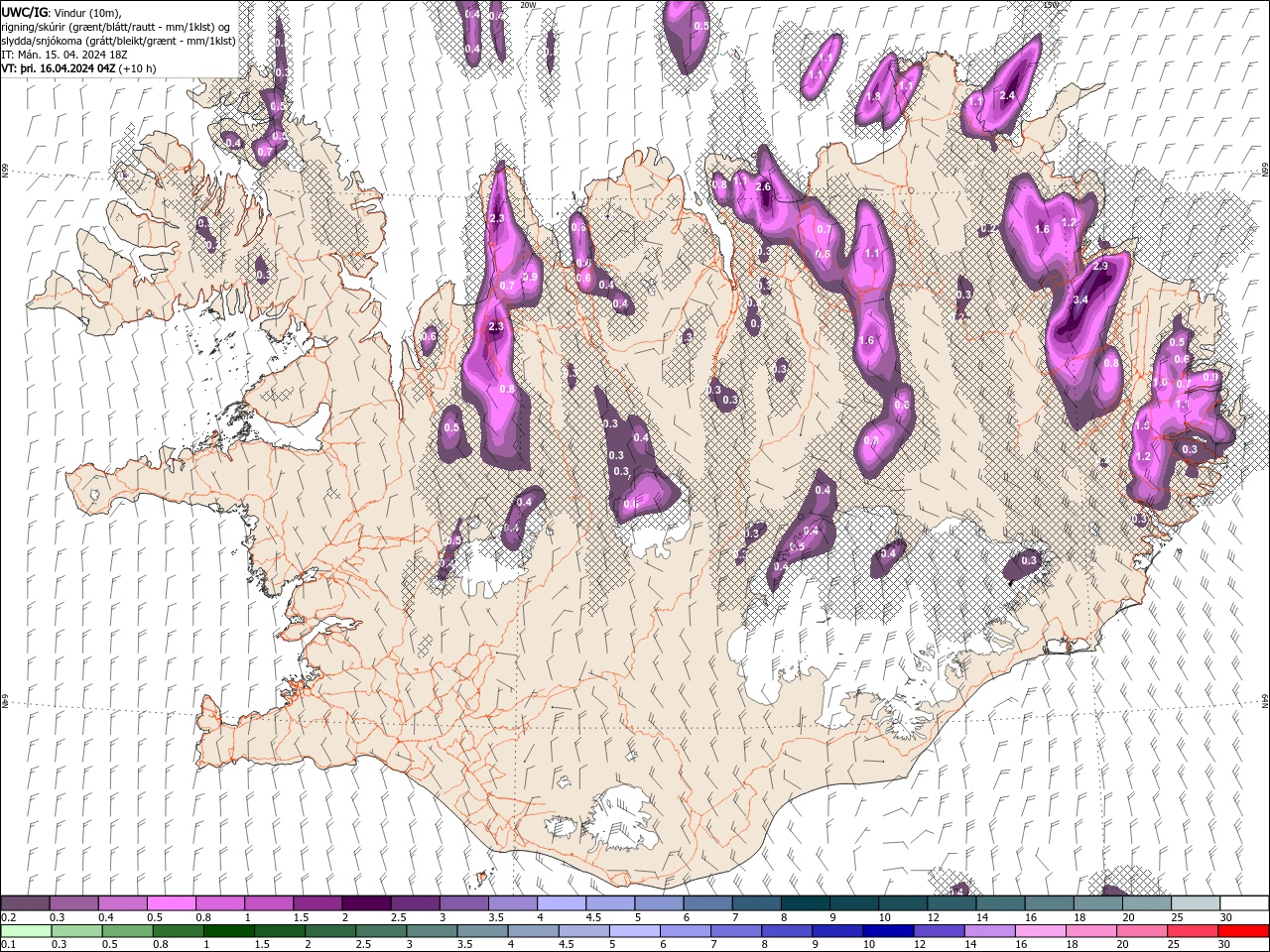The height and width of the screenshot is (952, 1270).
Task: Click the 25 pale grey swatch in the upper legend row
Action: pos(1196,903)
